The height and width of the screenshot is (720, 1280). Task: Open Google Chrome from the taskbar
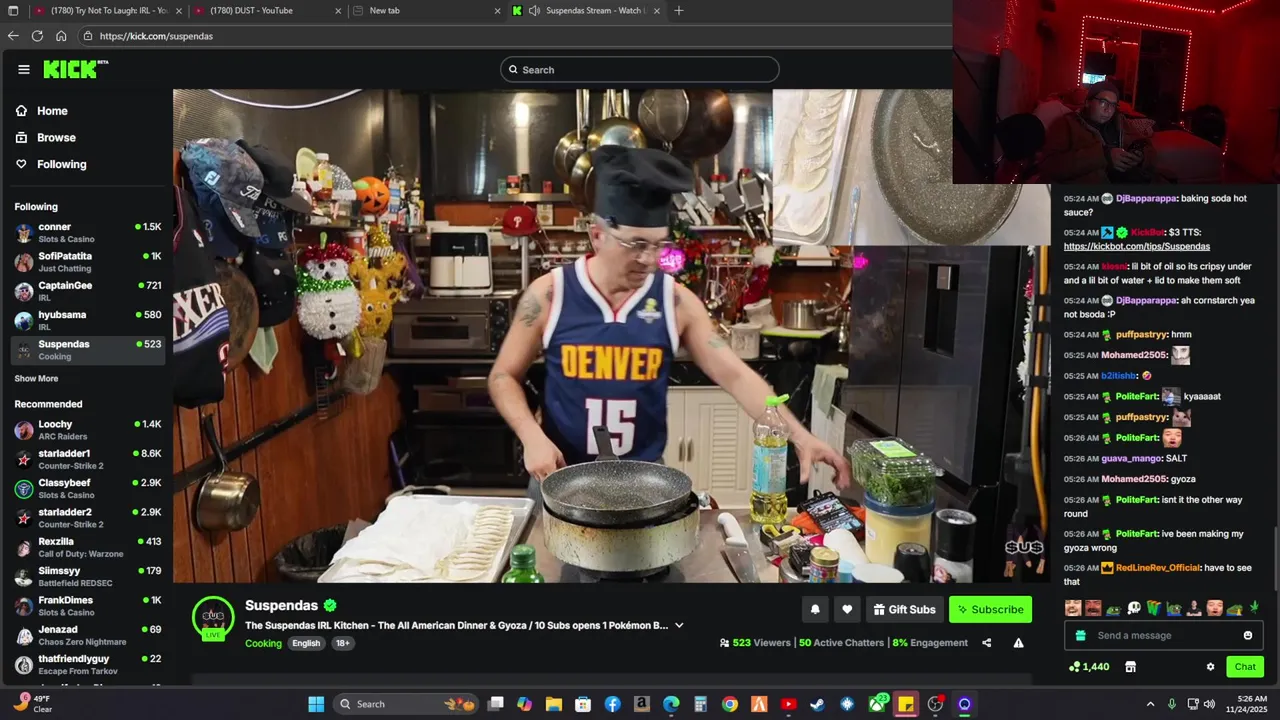tap(730, 704)
